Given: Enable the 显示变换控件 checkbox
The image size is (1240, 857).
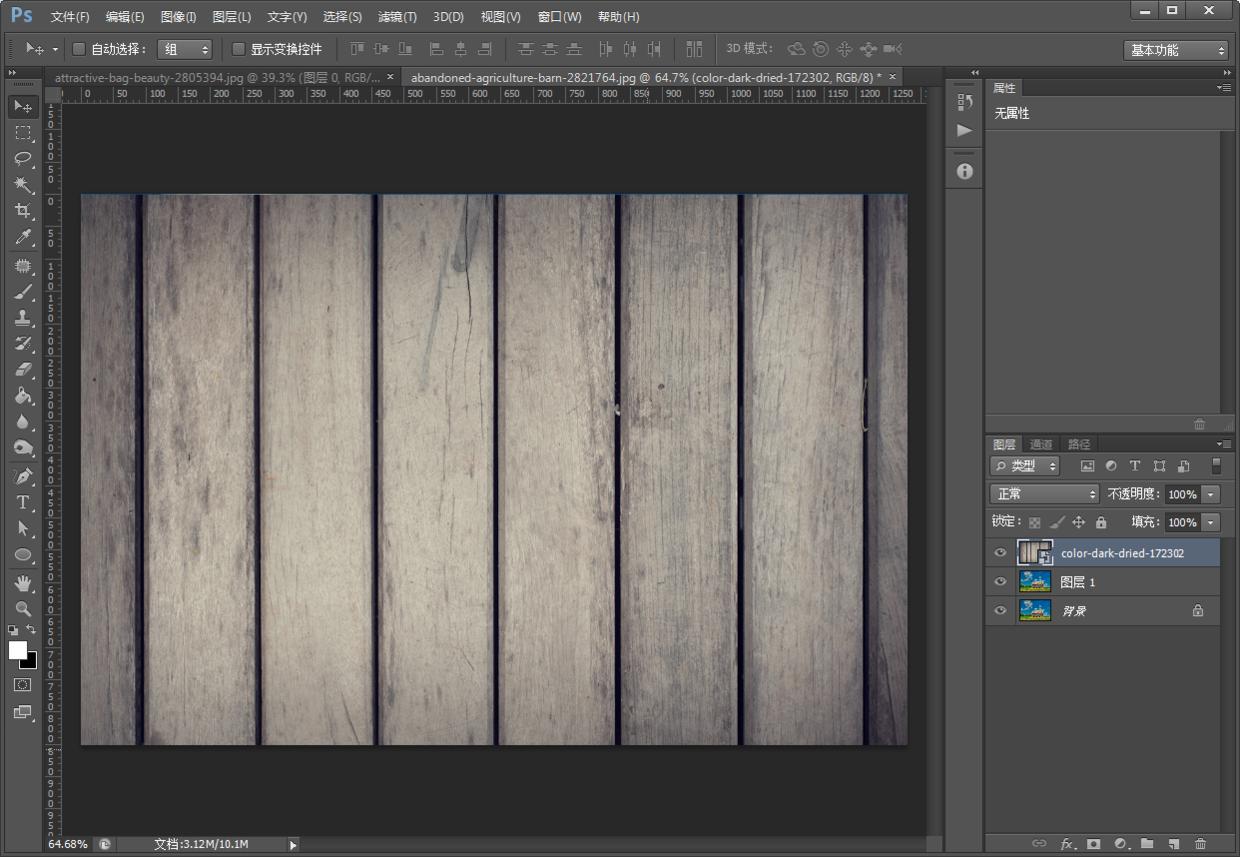Looking at the screenshot, I should pyautogui.click(x=238, y=49).
